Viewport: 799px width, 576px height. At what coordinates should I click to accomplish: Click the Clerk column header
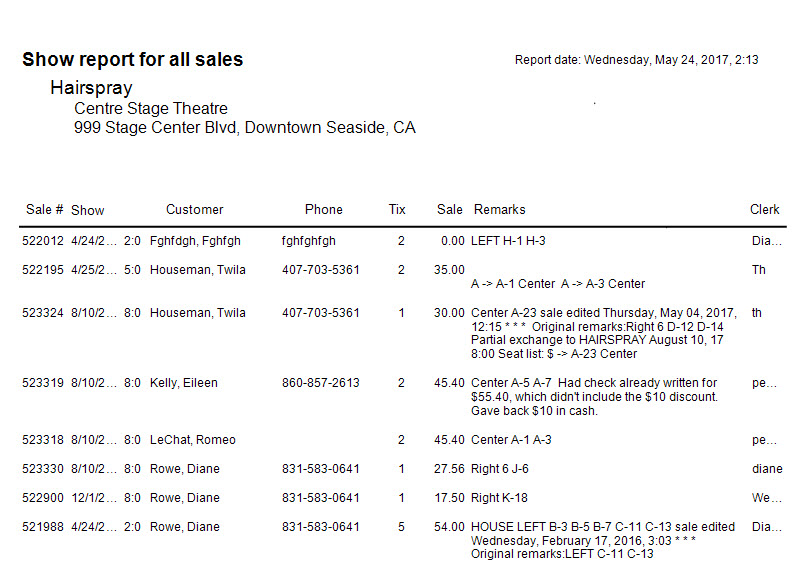click(764, 210)
